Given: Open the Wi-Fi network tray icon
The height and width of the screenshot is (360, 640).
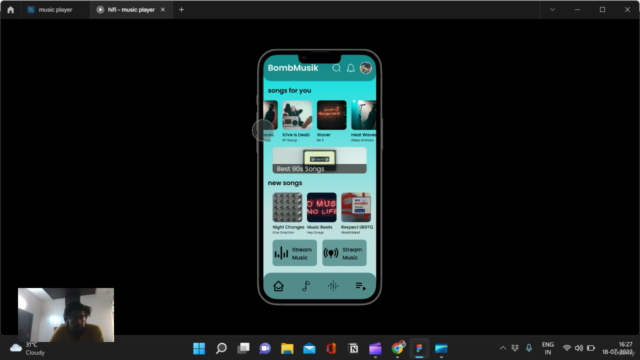Looking at the screenshot, I should coord(567,348).
